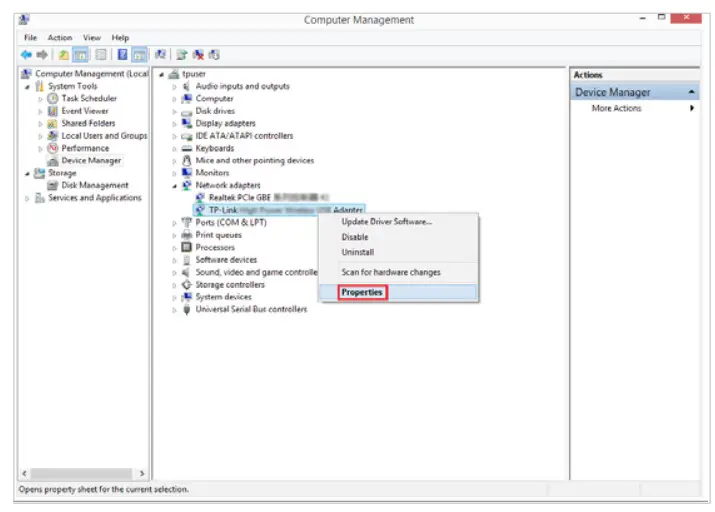Image resolution: width=715 pixels, height=512 pixels.
Task: Open the Action menu
Action: tap(60, 38)
